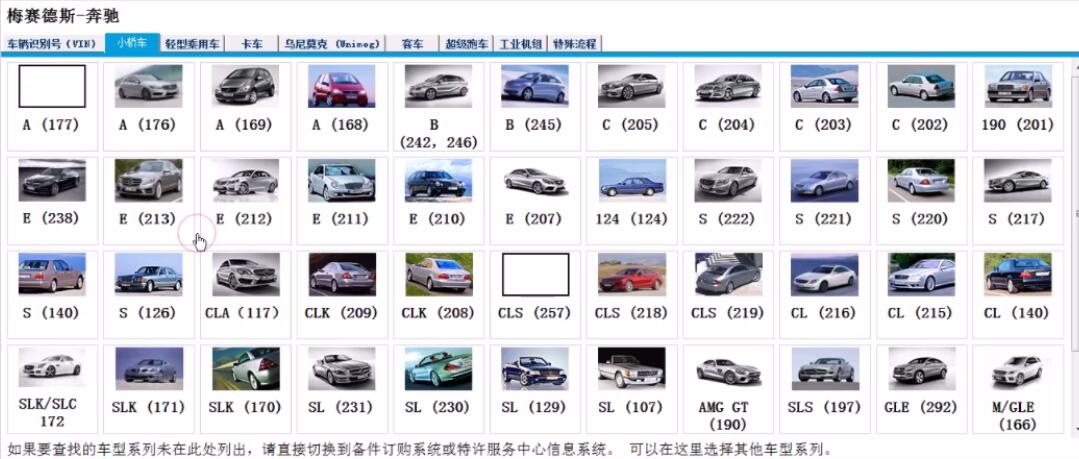Open the 客车 tab
The width and height of the screenshot is (1079, 459).
[413, 44]
